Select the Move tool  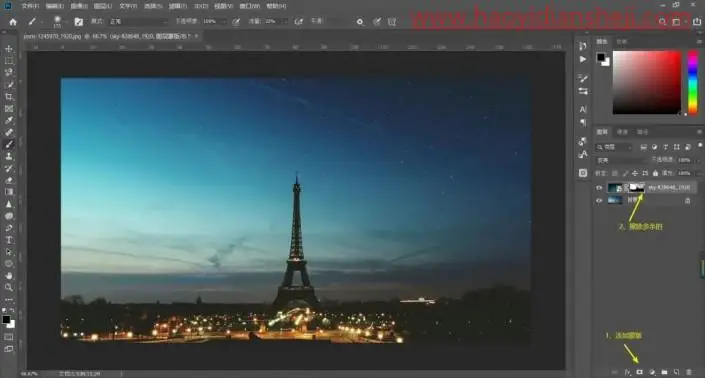click(x=9, y=49)
